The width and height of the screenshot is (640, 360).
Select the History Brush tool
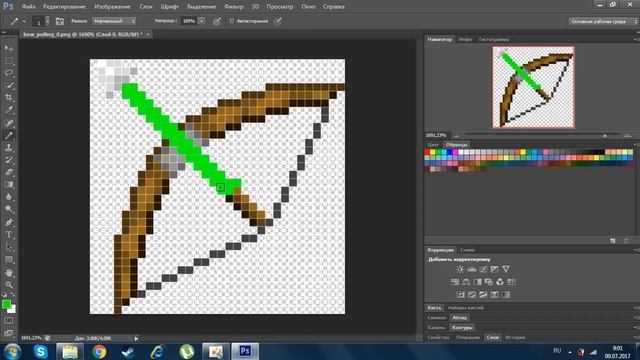click(9, 160)
